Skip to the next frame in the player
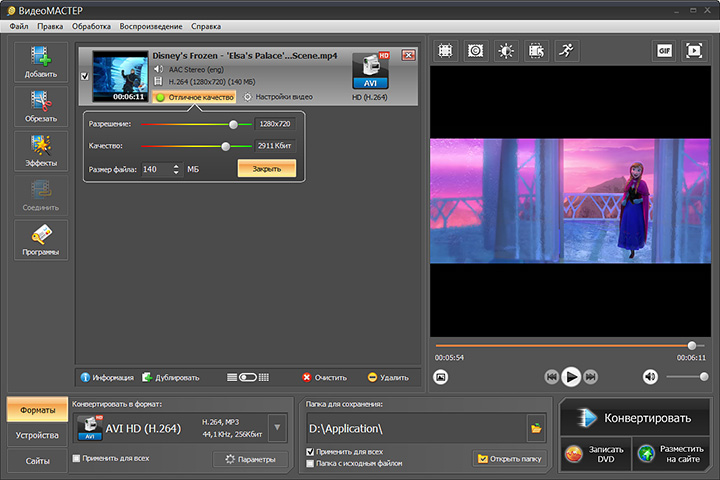720x480 pixels. pos(591,377)
